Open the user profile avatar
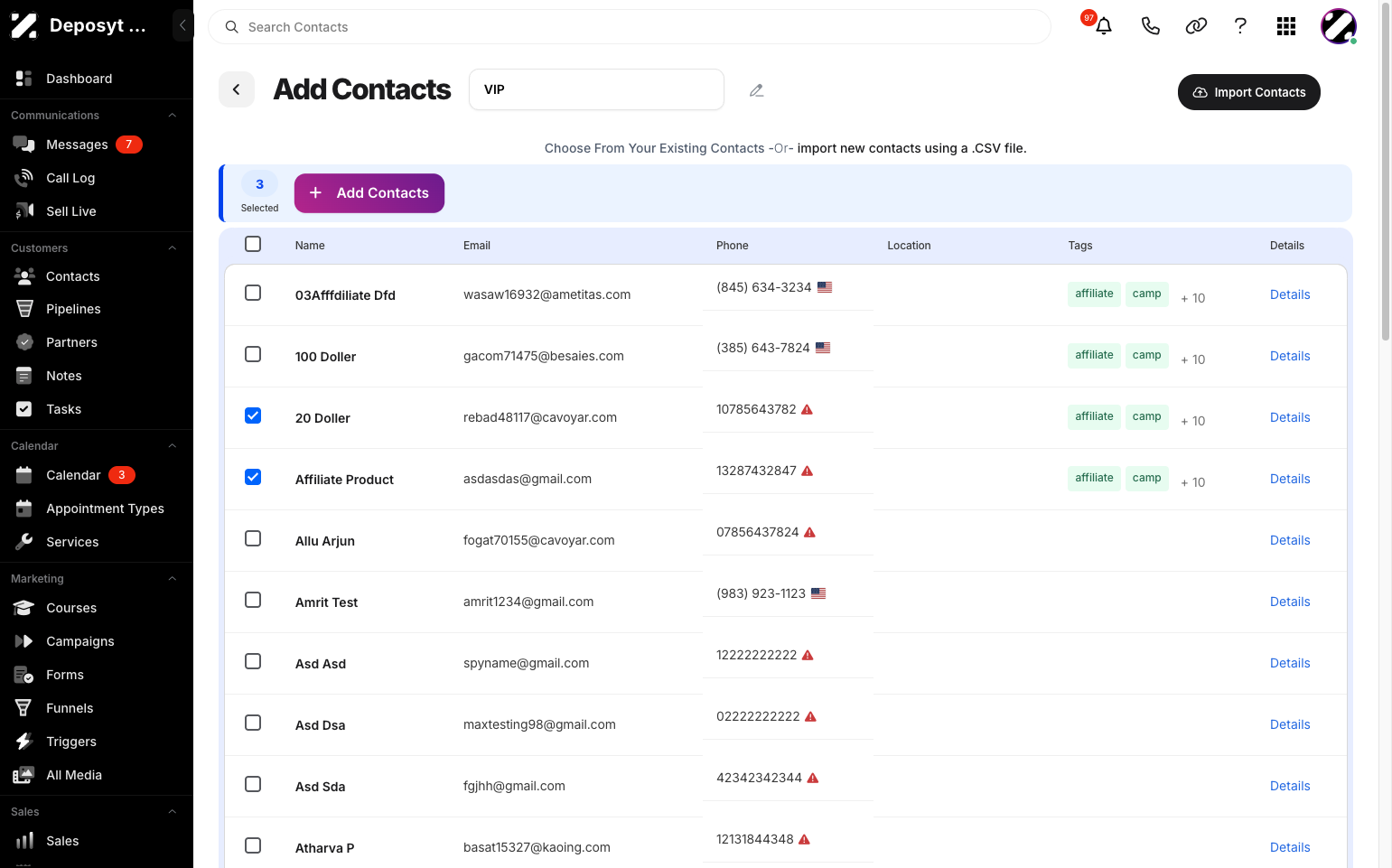 pyautogui.click(x=1339, y=26)
